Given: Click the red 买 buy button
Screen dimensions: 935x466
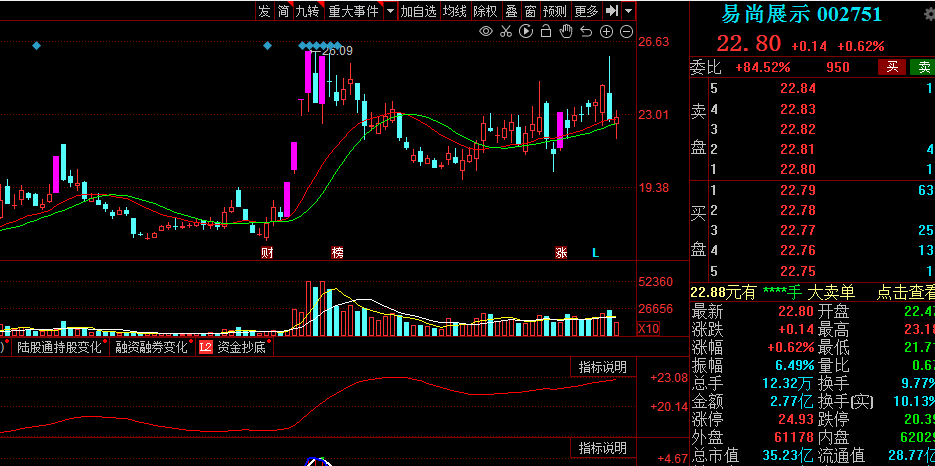Looking at the screenshot, I should (x=890, y=67).
